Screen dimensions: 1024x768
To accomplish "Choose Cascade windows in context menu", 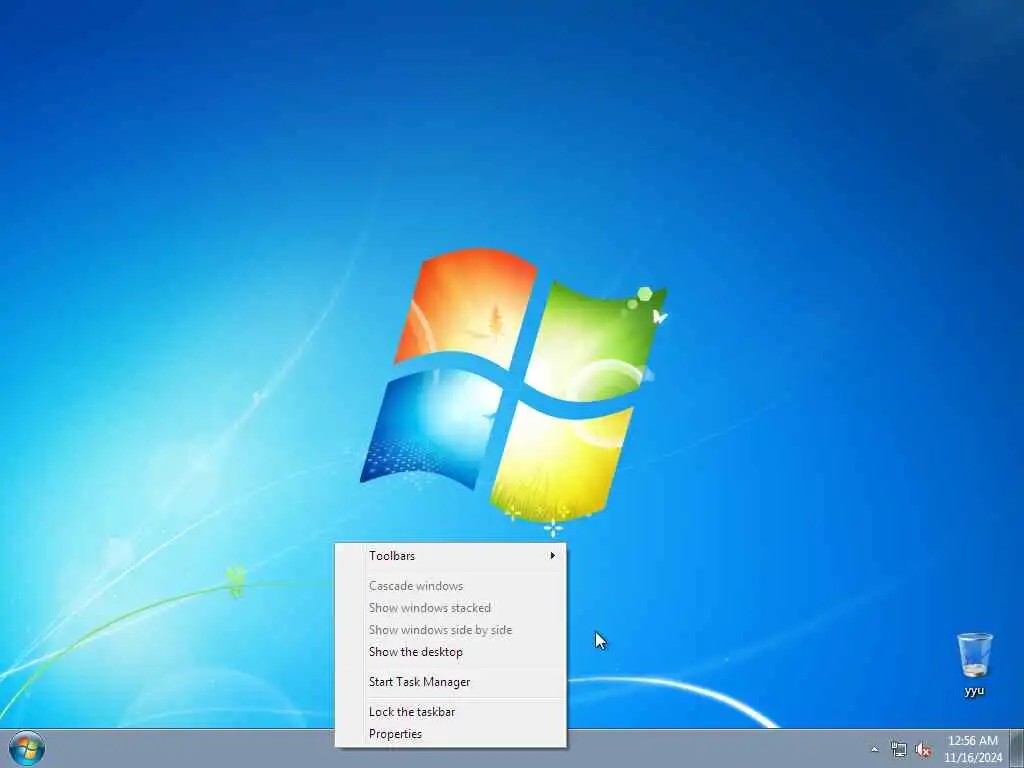I will pos(451,586).
